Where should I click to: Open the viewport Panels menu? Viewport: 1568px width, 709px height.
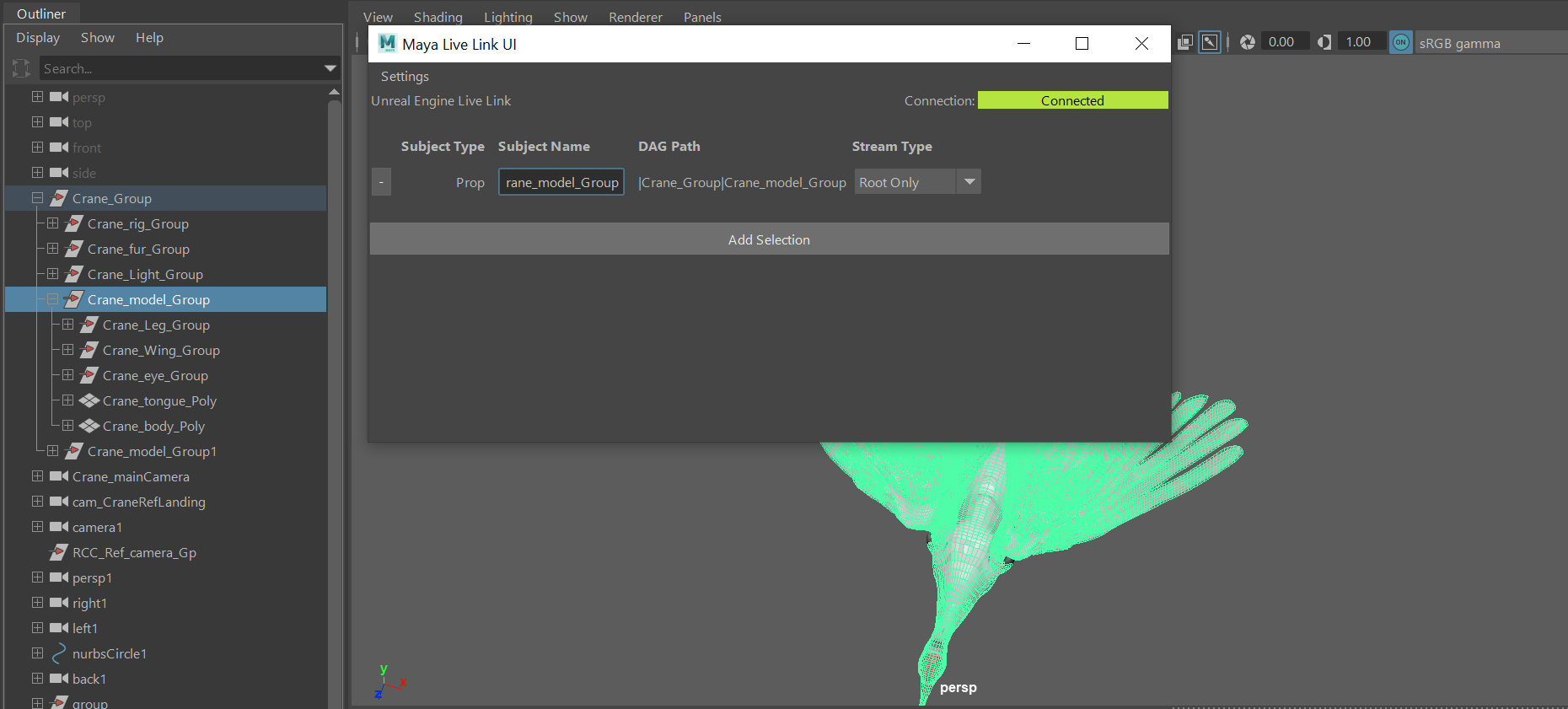tap(702, 17)
